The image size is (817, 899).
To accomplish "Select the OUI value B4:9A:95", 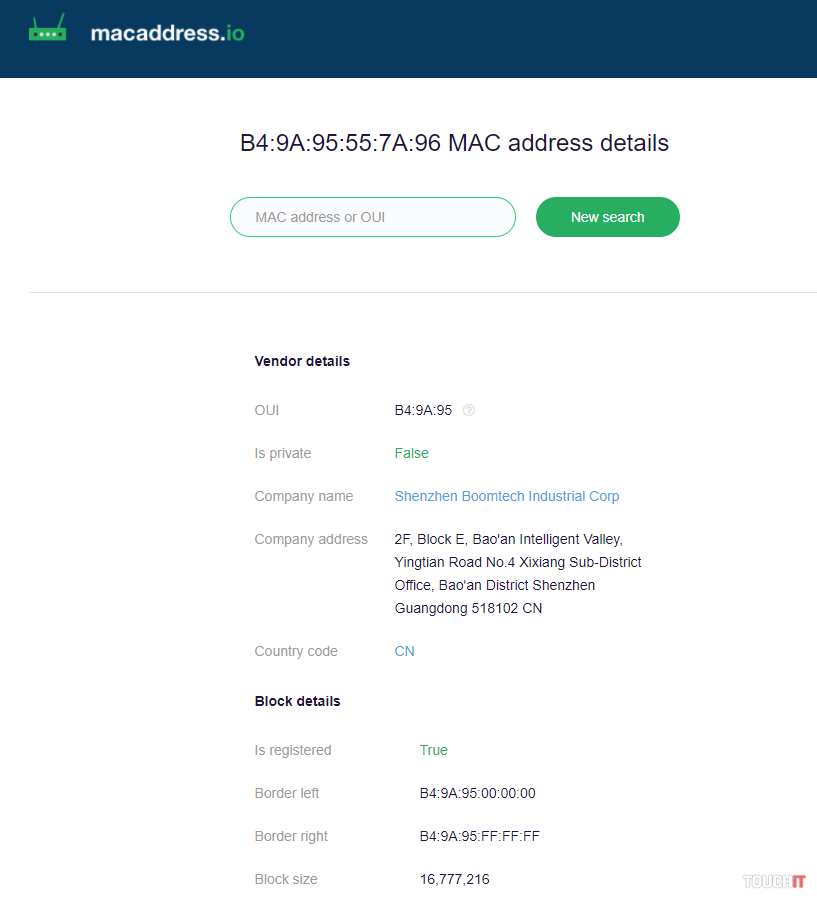I will (x=423, y=410).
